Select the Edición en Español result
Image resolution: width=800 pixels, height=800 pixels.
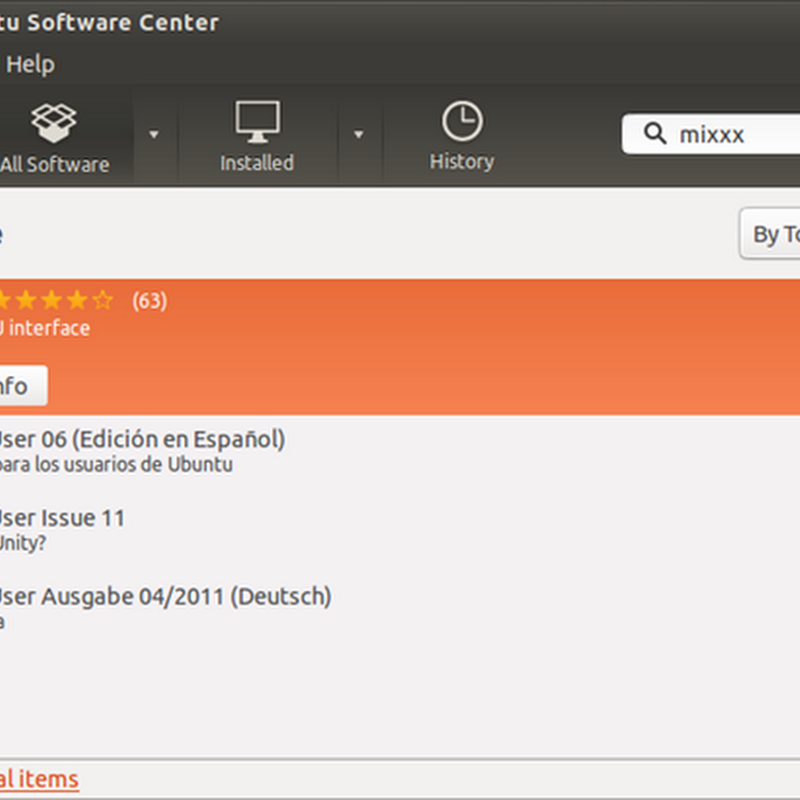coord(400,451)
